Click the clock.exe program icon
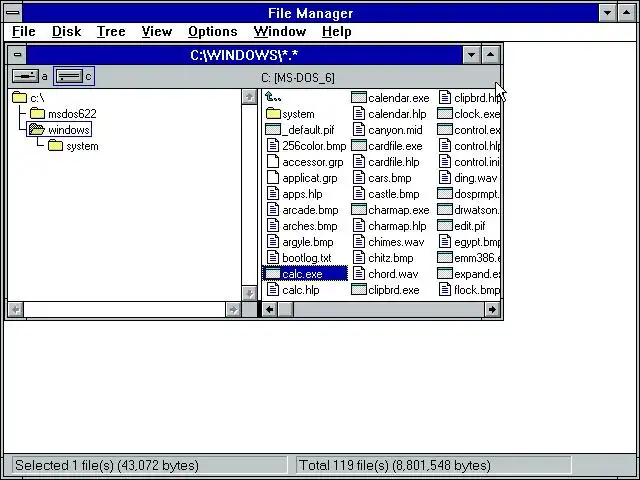Screen dimensions: 640x480 tap(445, 113)
